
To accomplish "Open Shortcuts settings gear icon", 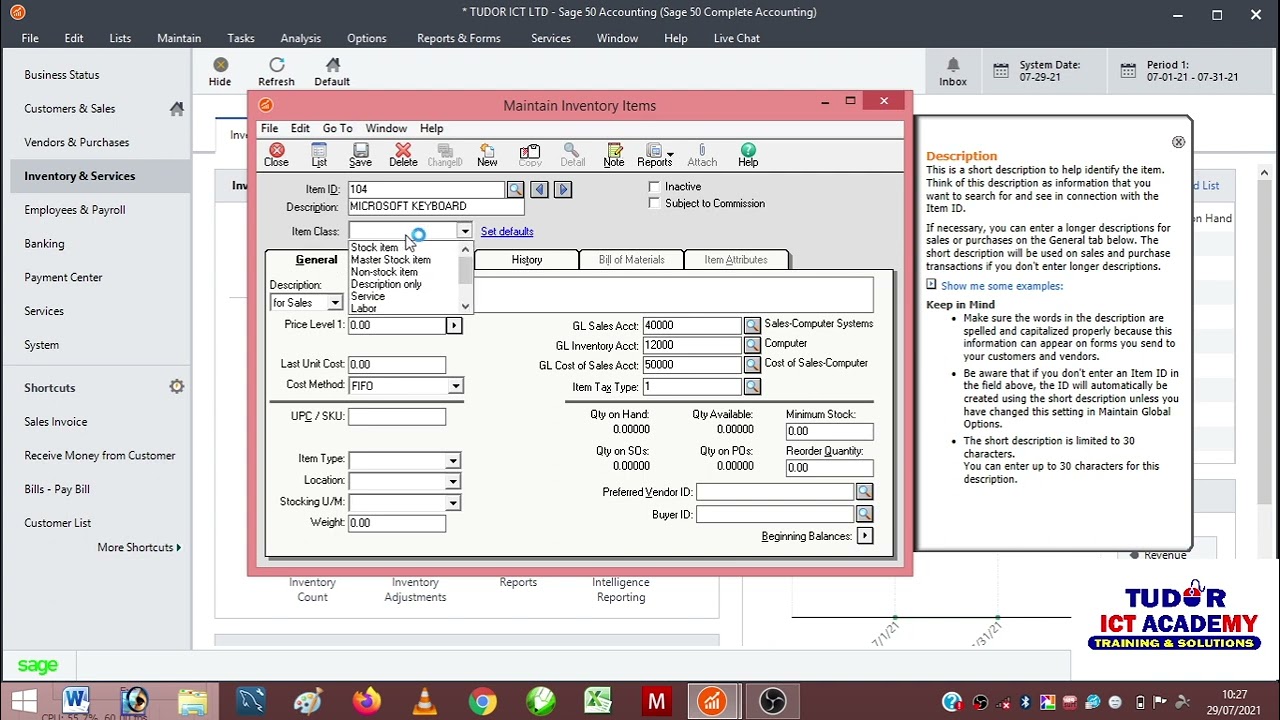I will [x=177, y=386].
